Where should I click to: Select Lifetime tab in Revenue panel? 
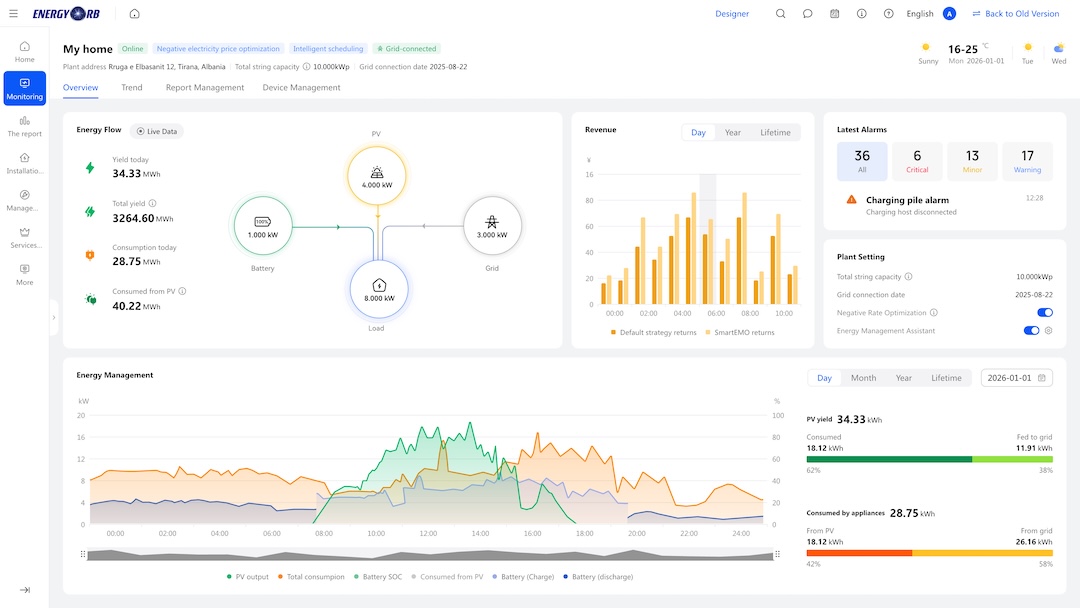(775, 132)
